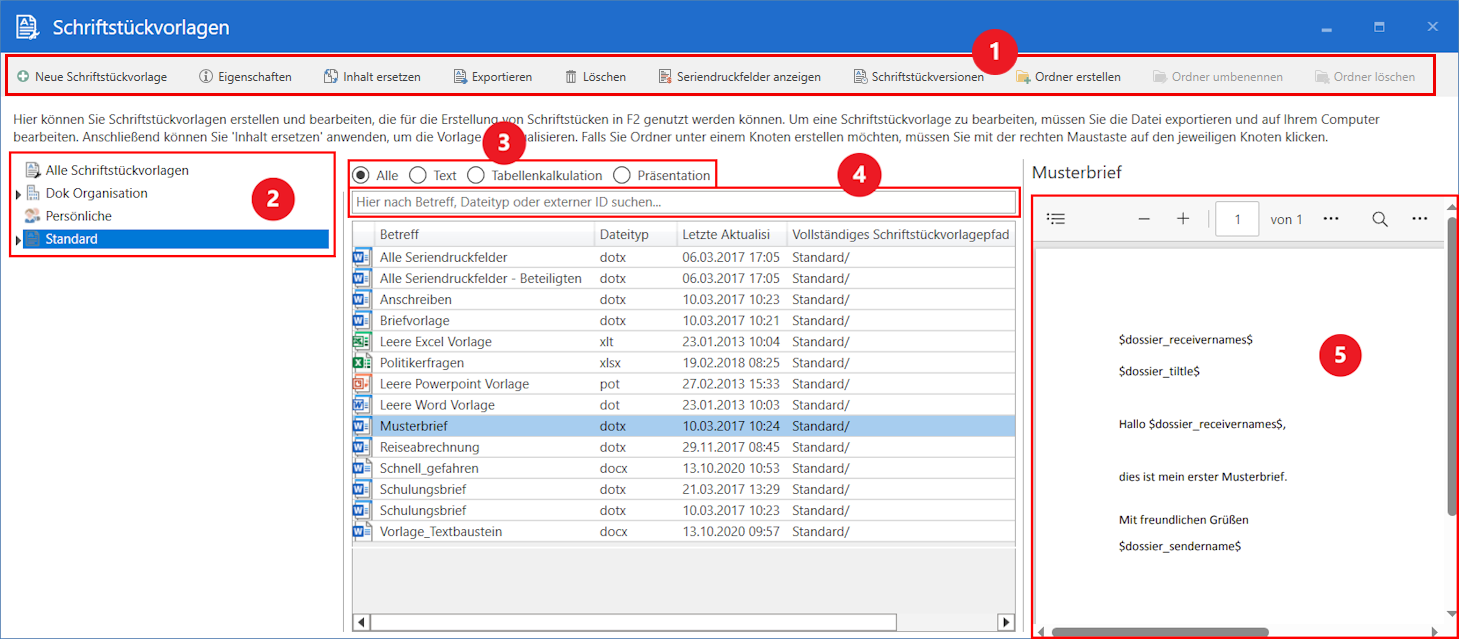This screenshot has height=639, width=1459.
Task: Expand the Dok Organisation tree node
Action: (x=18, y=194)
